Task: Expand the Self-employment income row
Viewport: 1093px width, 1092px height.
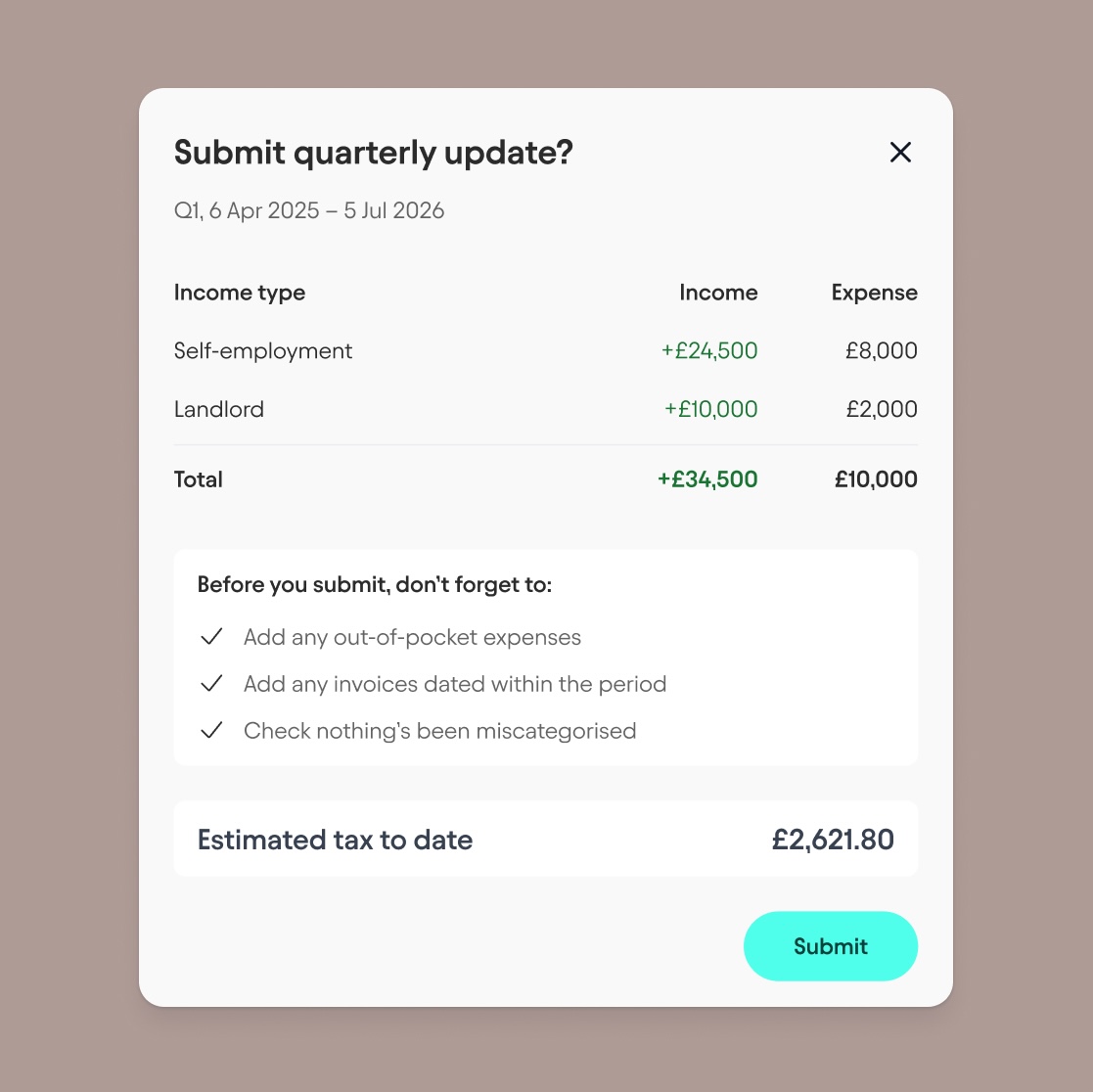Action: [x=262, y=350]
